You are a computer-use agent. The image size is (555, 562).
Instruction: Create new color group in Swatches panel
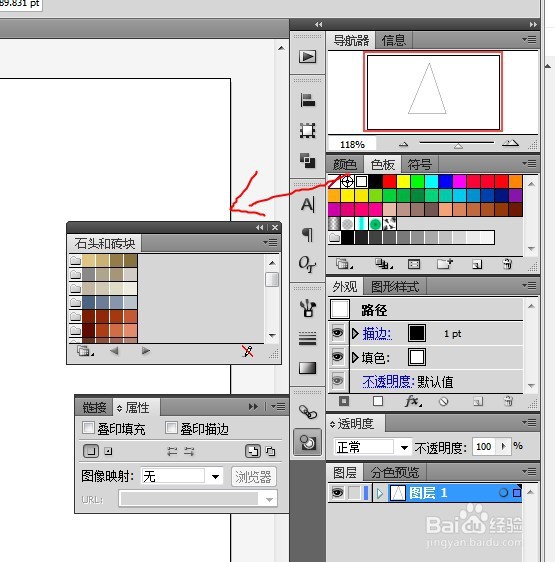445,265
